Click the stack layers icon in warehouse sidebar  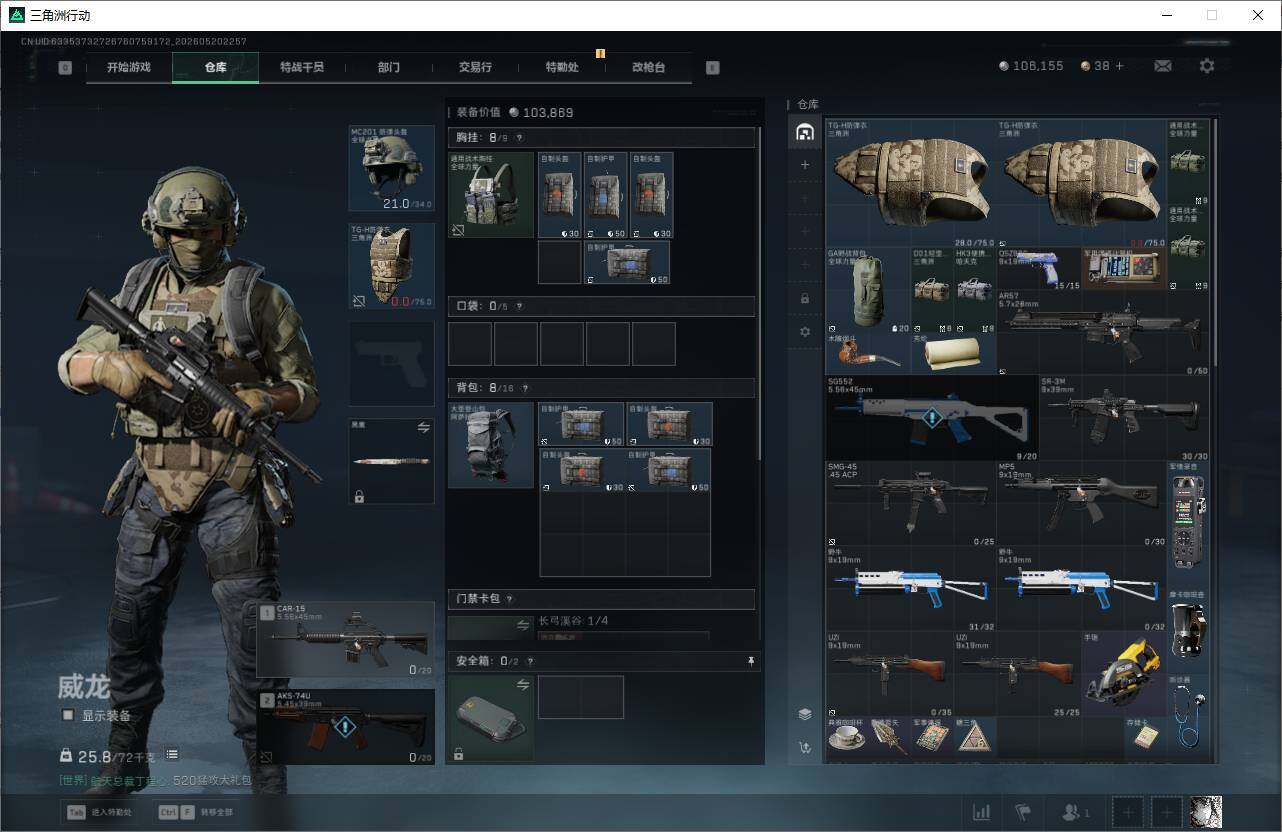coord(805,714)
